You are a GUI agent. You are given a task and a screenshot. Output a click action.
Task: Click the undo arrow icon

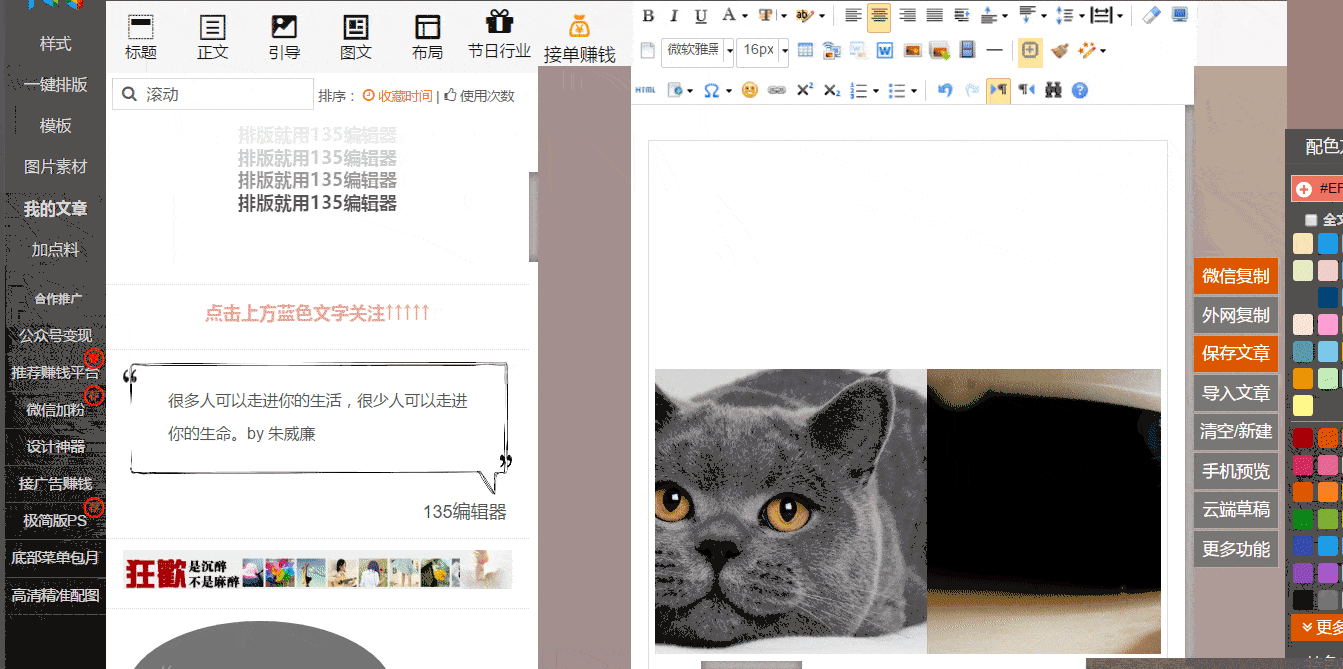pyautogui.click(x=945, y=90)
